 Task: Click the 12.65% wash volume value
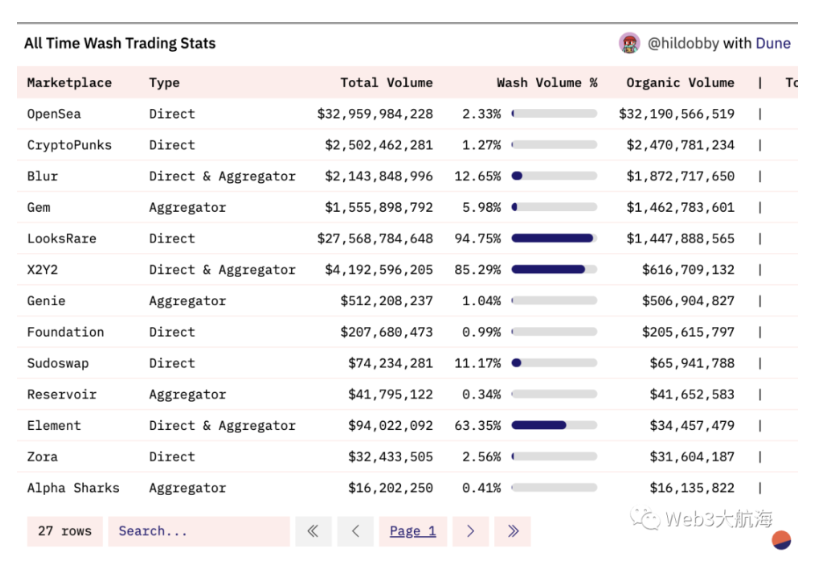478,176
